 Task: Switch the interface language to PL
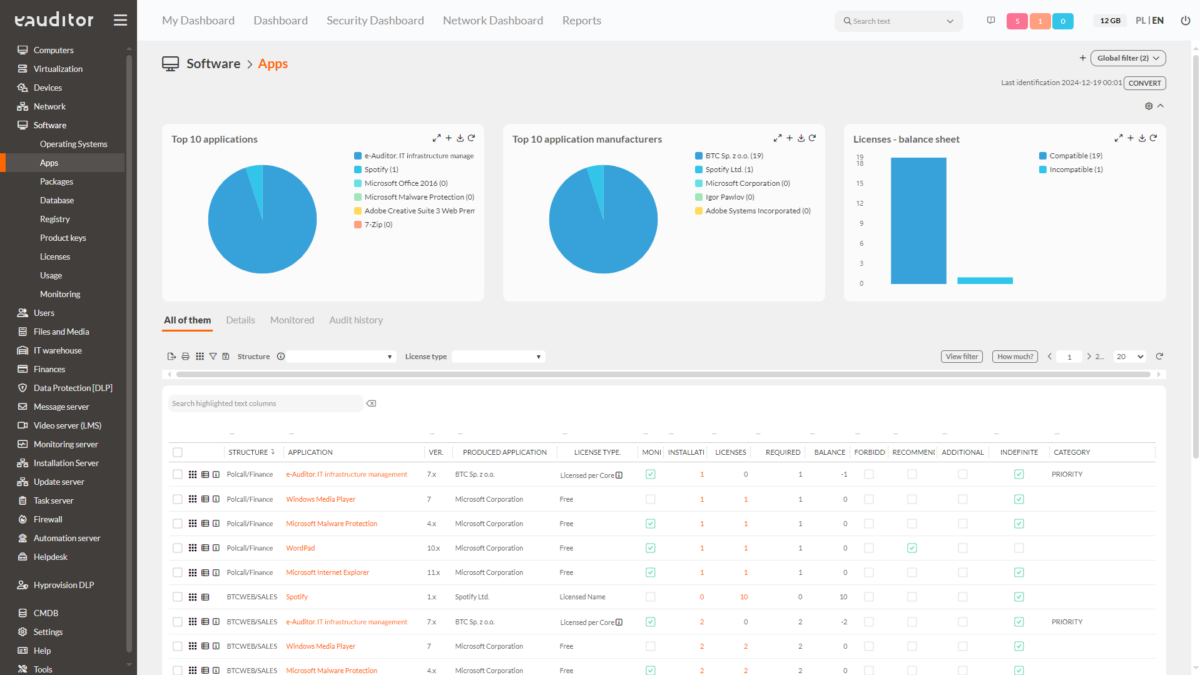click(1141, 20)
